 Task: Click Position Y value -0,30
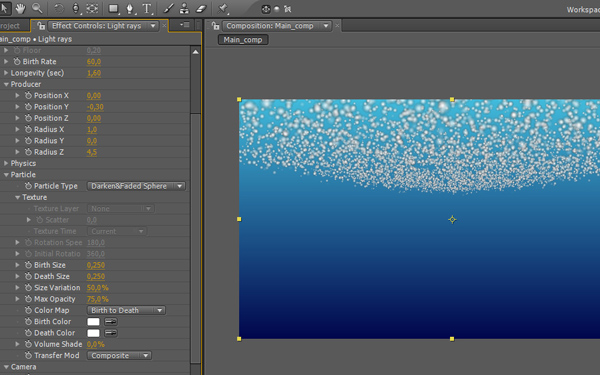click(95, 107)
